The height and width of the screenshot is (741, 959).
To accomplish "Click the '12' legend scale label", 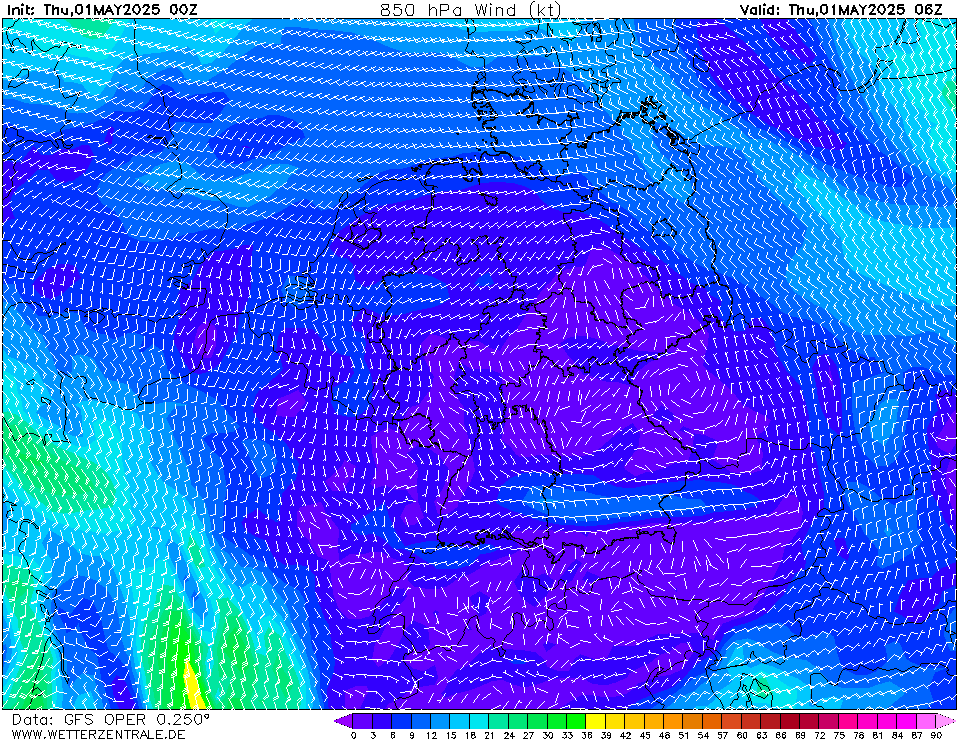I will [x=431, y=735].
